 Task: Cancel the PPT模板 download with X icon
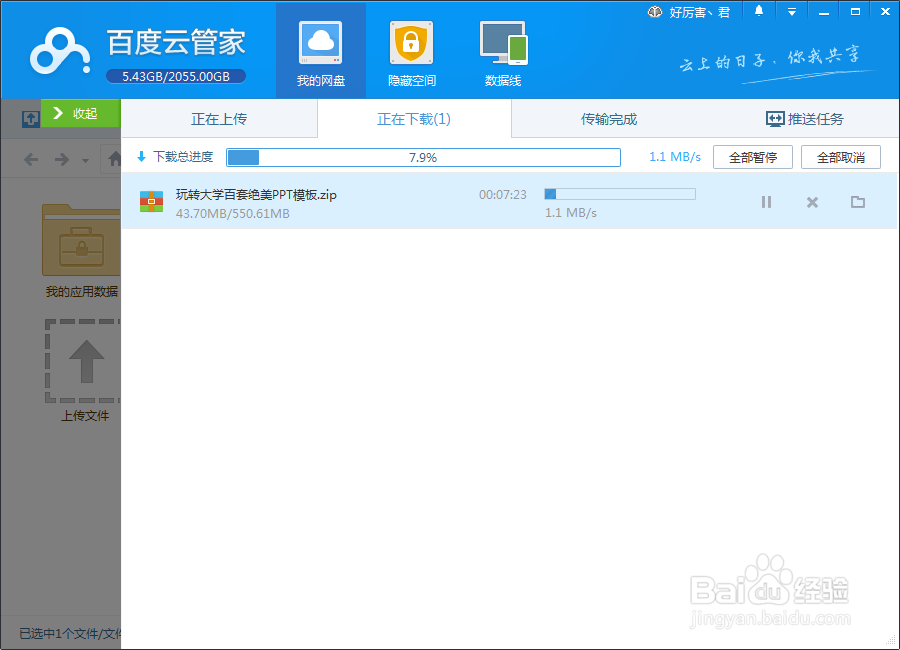point(811,202)
